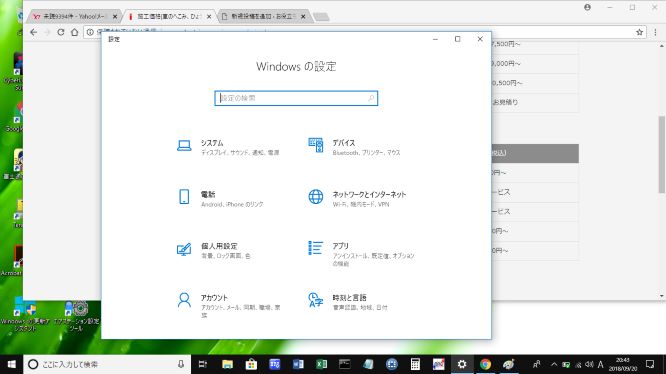The height and width of the screenshot is (374, 666).
Task: Open Microsoft Store from the taskbar
Action: (251, 364)
